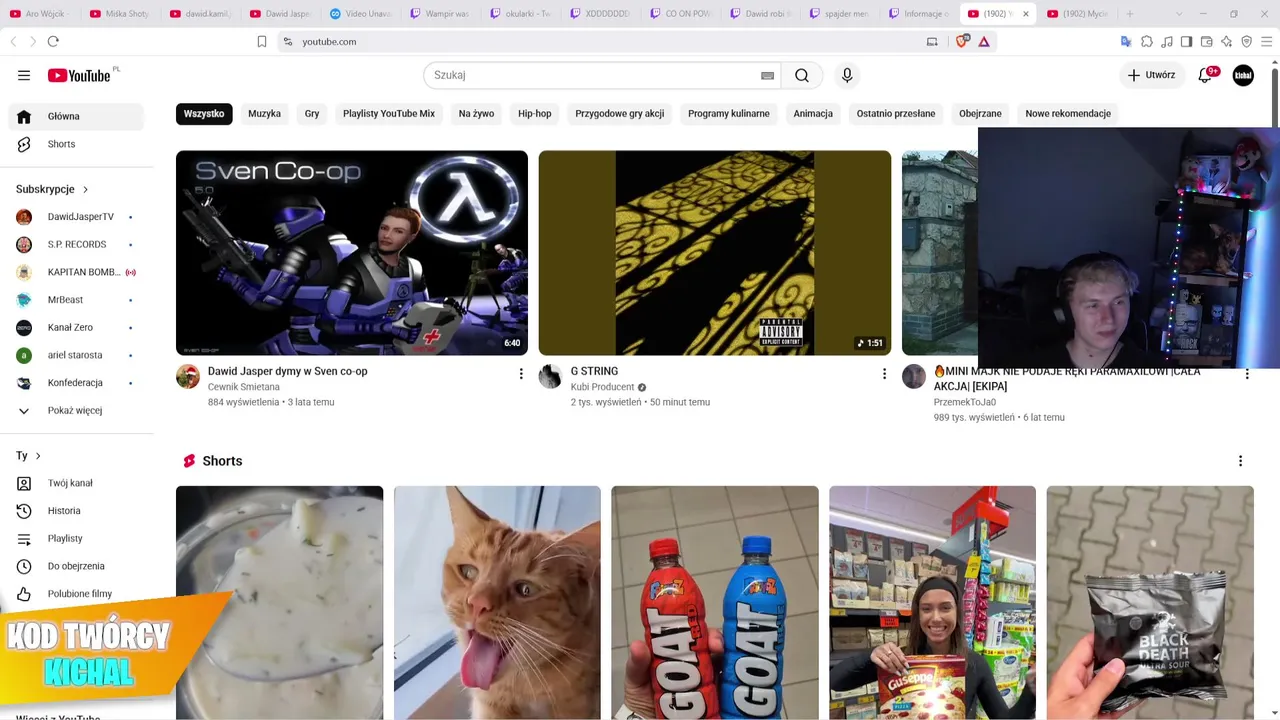Open the screen cast icon in address bar
Screen dimensions: 1280x720
[932, 41]
